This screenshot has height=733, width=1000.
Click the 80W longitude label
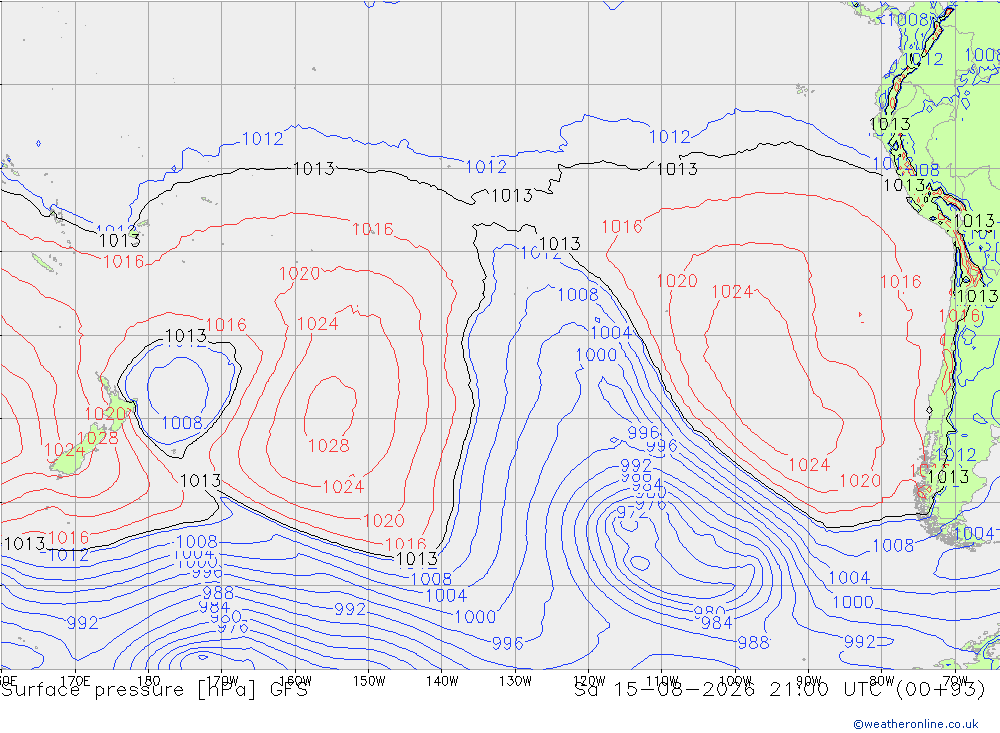[x=882, y=681]
